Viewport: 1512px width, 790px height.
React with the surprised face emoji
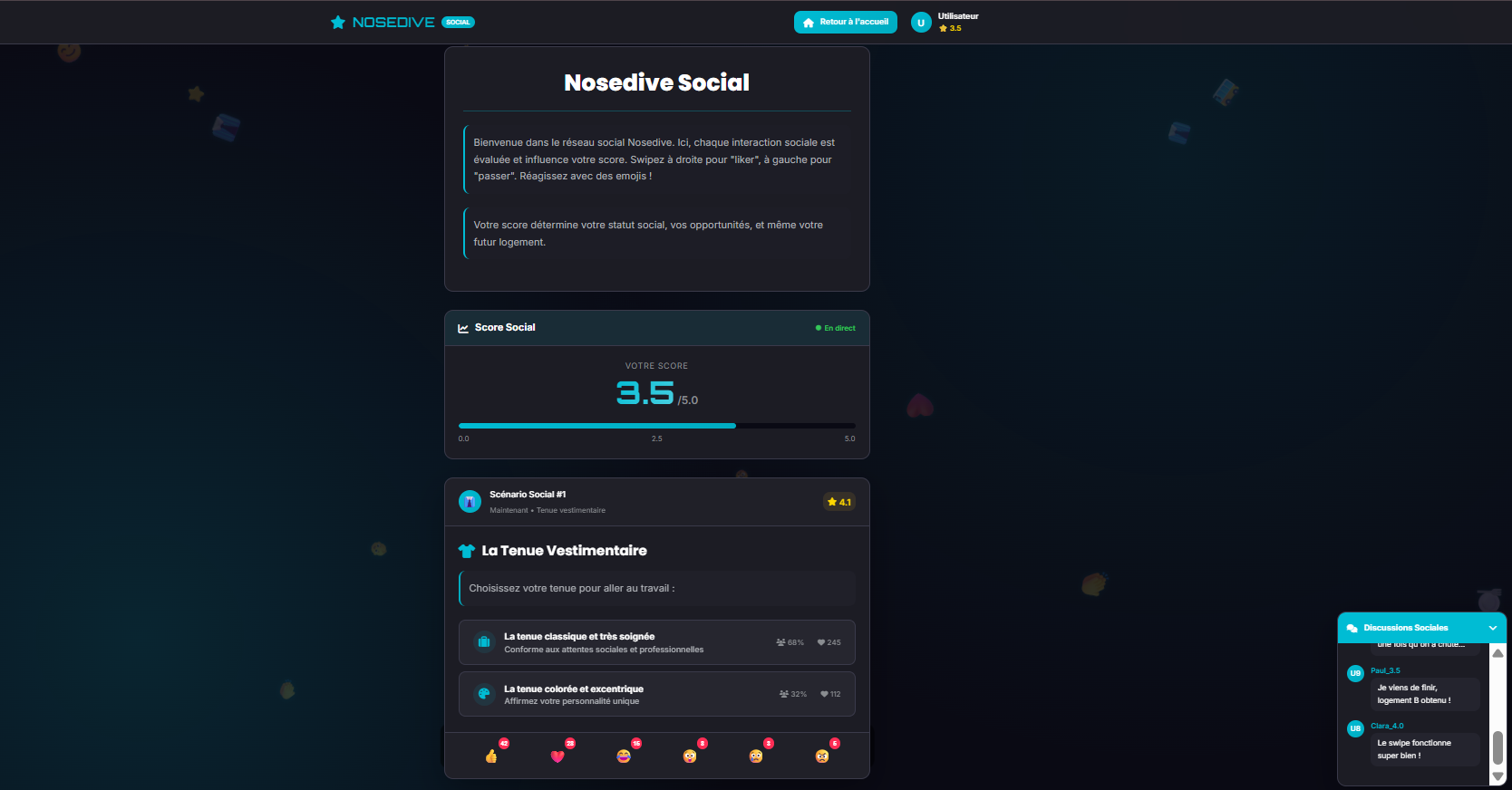(x=690, y=756)
